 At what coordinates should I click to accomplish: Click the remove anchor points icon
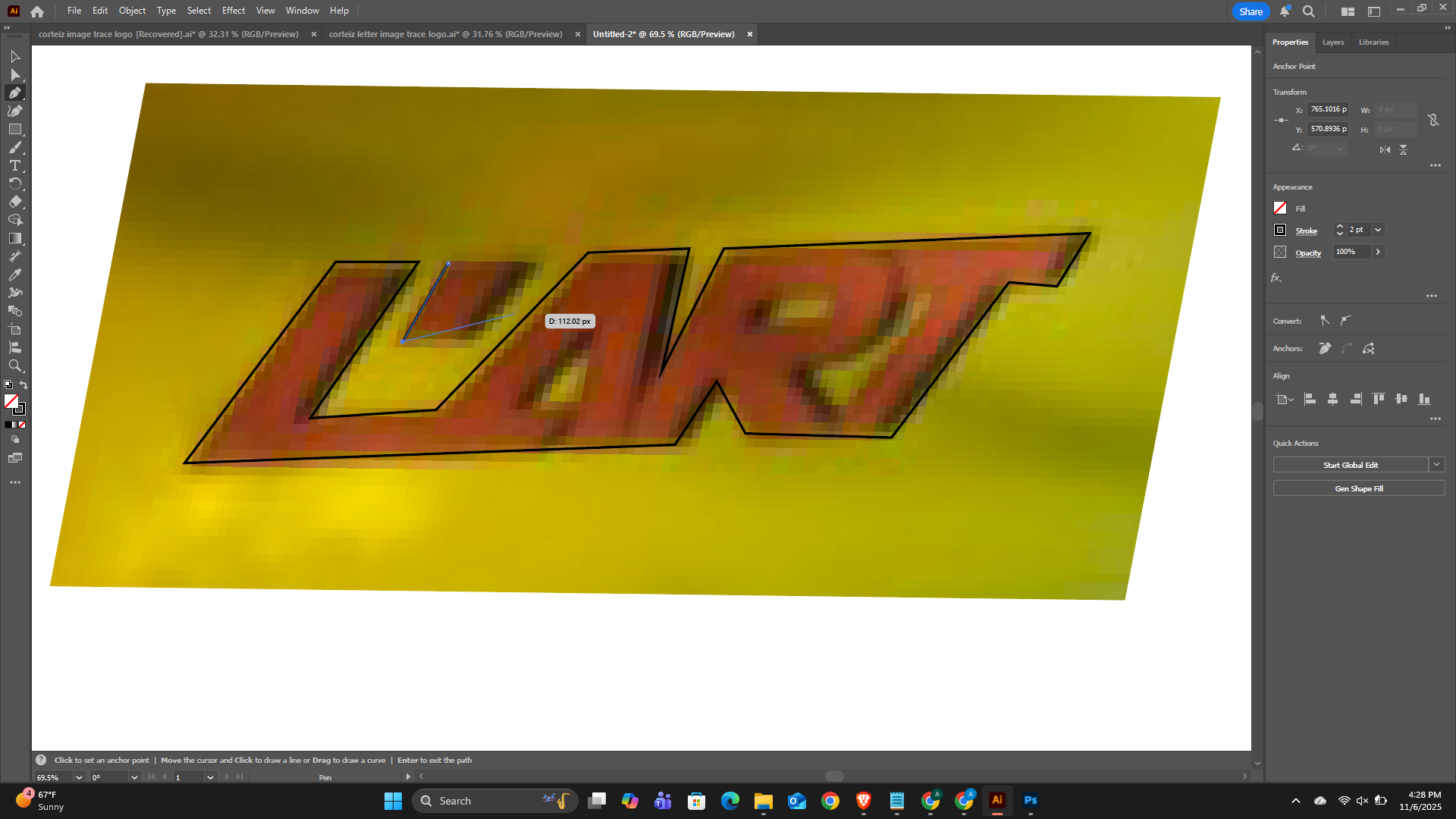click(1325, 348)
